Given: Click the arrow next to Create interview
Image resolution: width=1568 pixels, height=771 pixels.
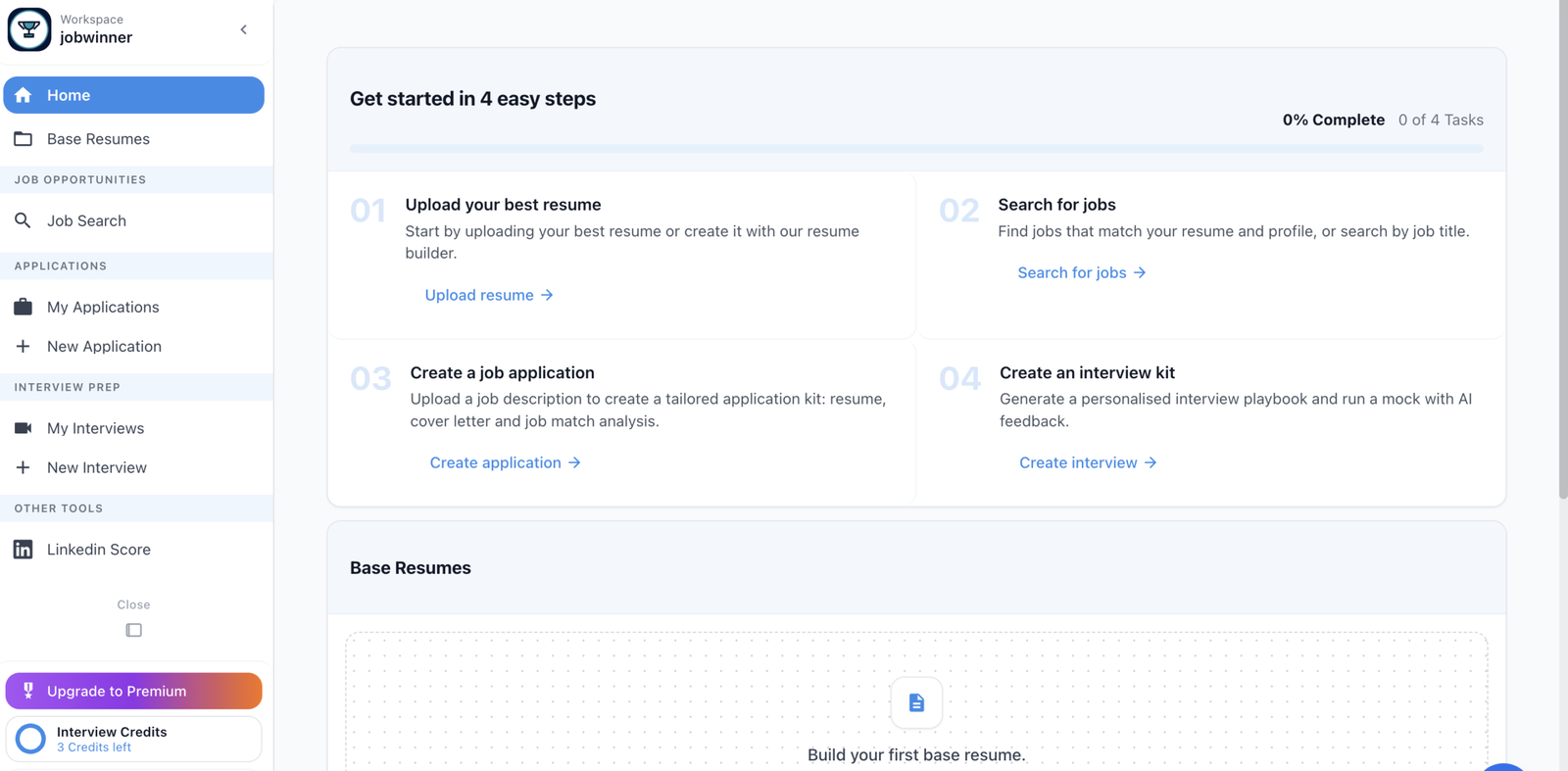Looking at the screenshot, I should pyautogui.click(x=1151, y=462).
